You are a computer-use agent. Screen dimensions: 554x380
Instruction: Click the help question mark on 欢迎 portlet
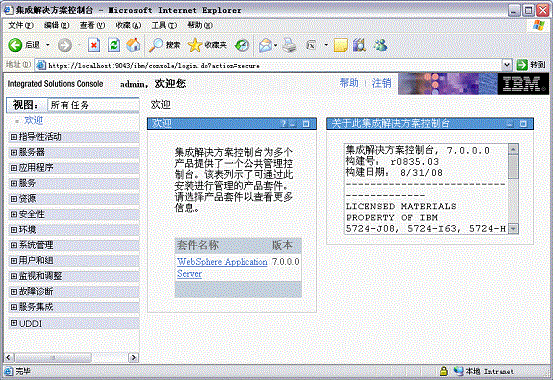pyautogui.click(x=283, y=124)
